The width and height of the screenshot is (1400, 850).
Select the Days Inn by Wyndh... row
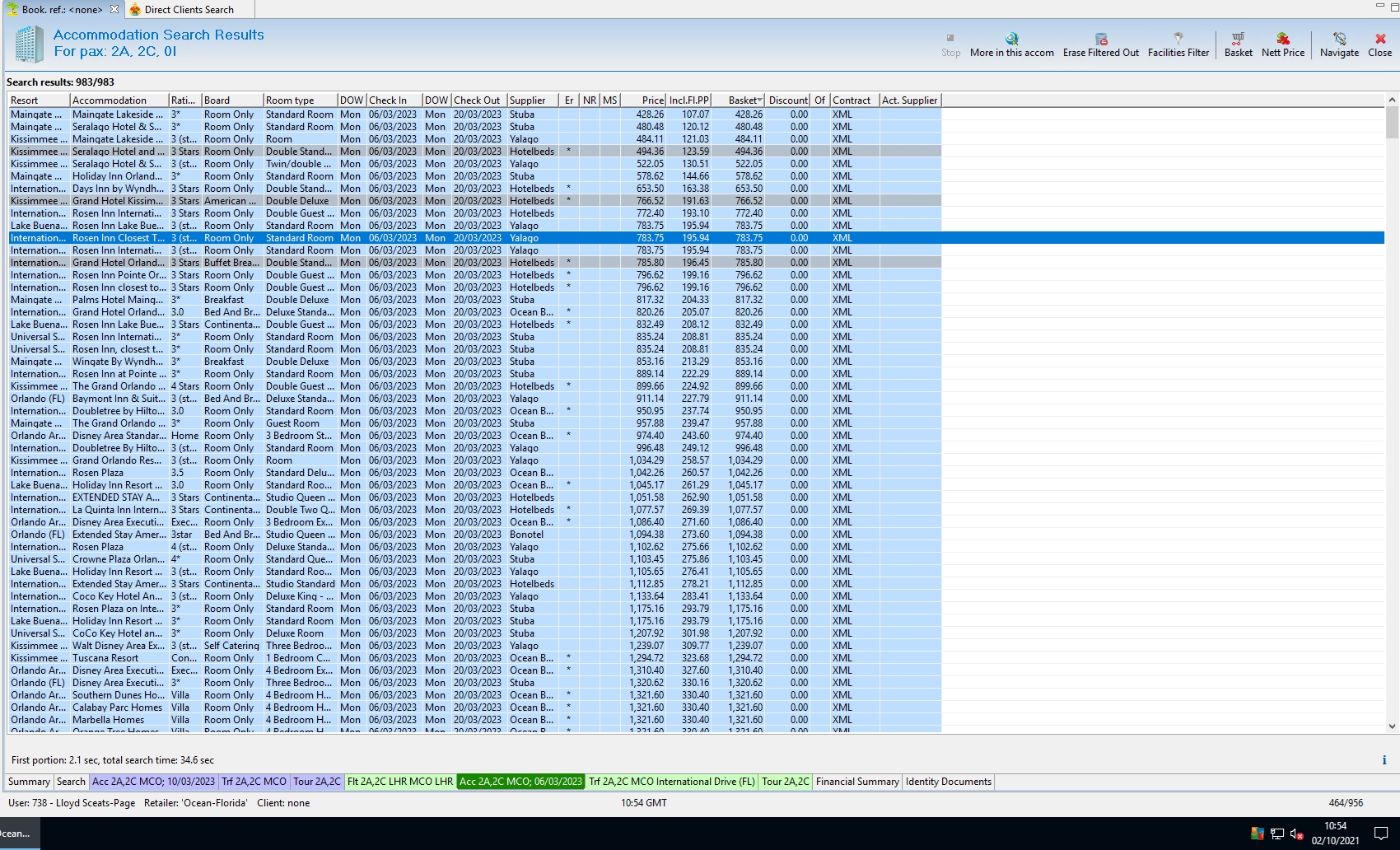click(474, 189)
